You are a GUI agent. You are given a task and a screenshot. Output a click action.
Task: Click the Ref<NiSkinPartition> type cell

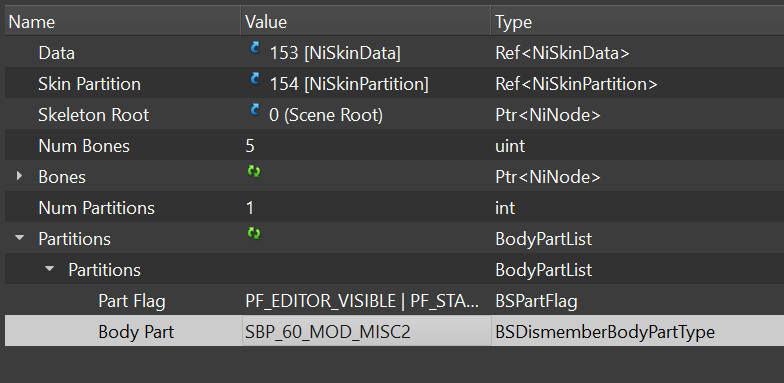(576, 84)
